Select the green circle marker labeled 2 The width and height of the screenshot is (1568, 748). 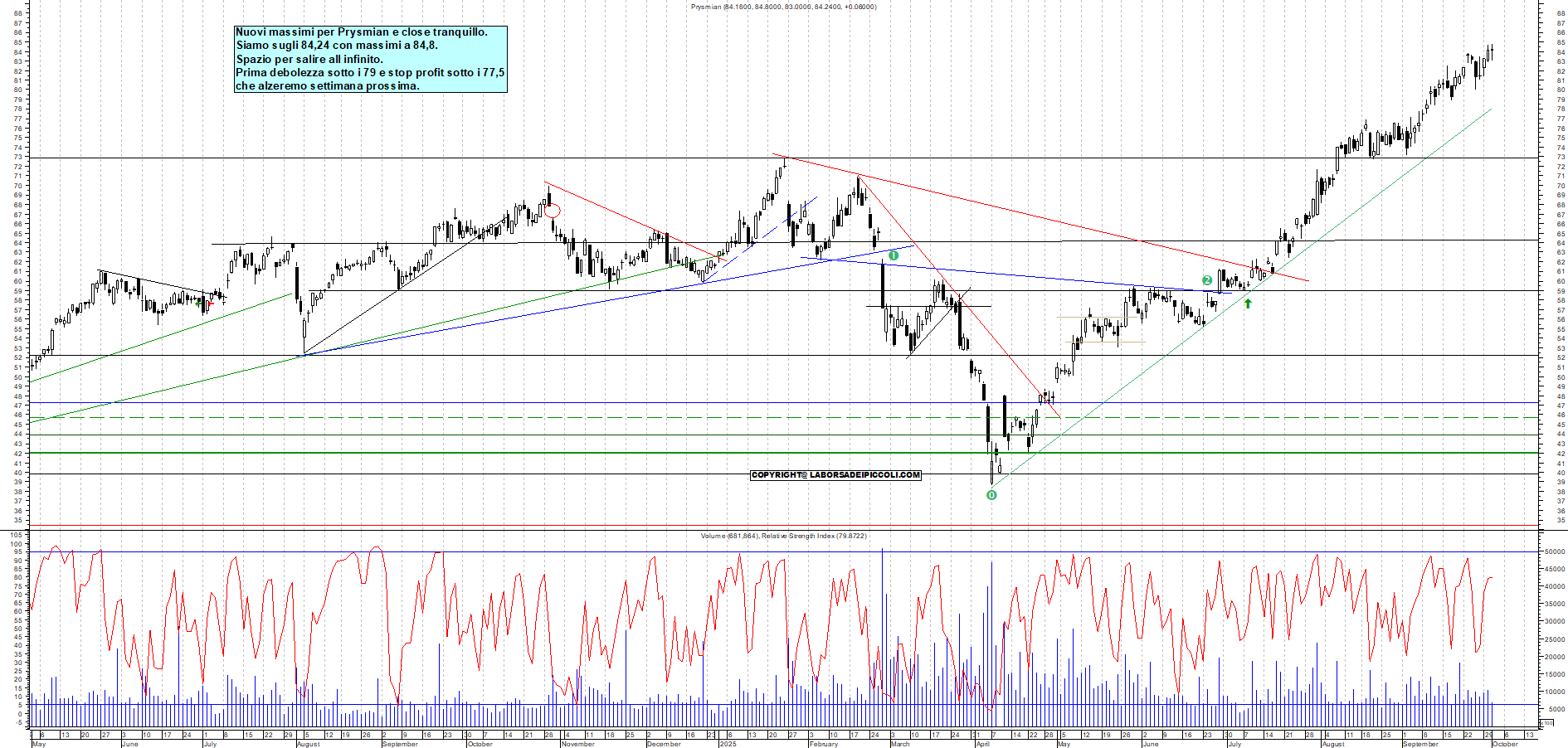tap(1207, 281)
